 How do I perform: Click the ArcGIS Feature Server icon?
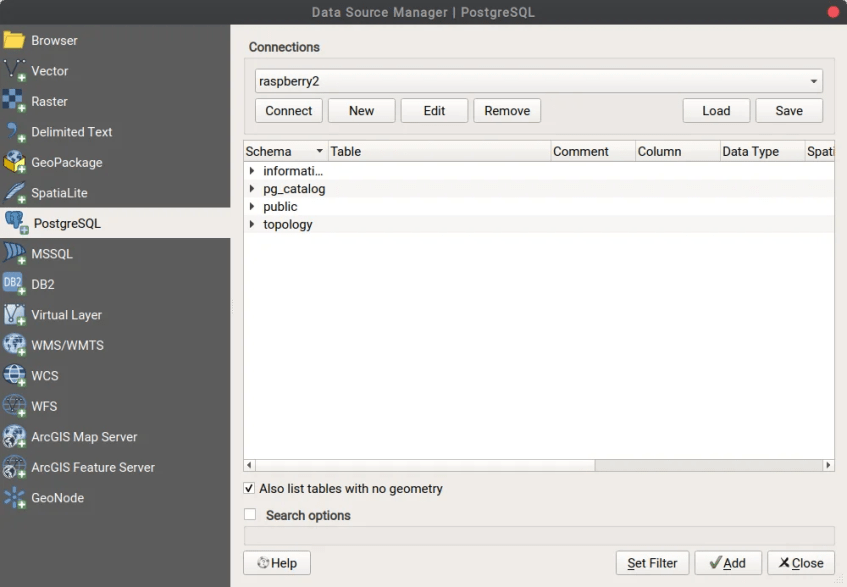pyautogui.click(x=15, y=467)
